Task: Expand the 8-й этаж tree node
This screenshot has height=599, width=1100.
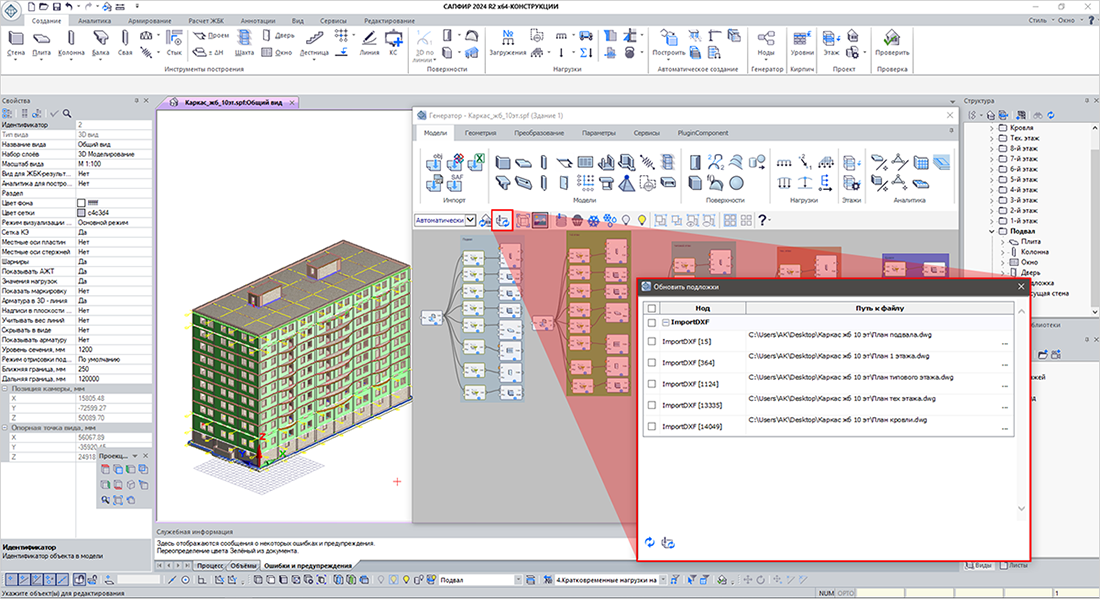Action: (992, 148)
